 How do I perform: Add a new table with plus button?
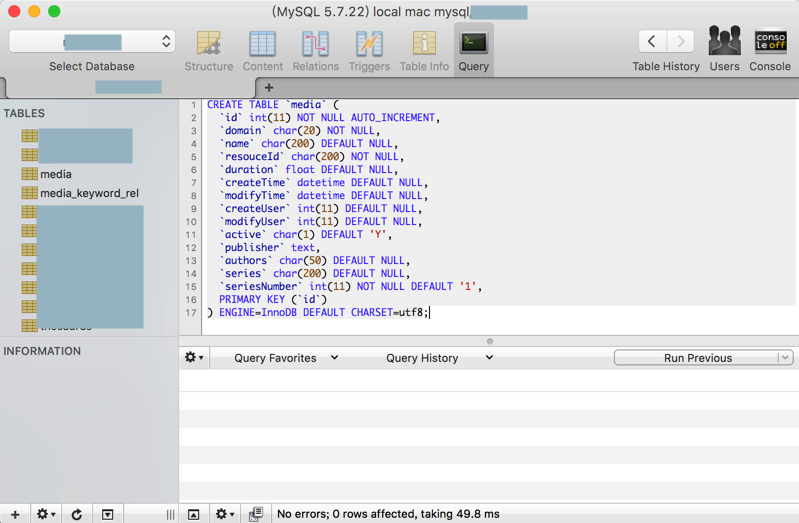14,514
